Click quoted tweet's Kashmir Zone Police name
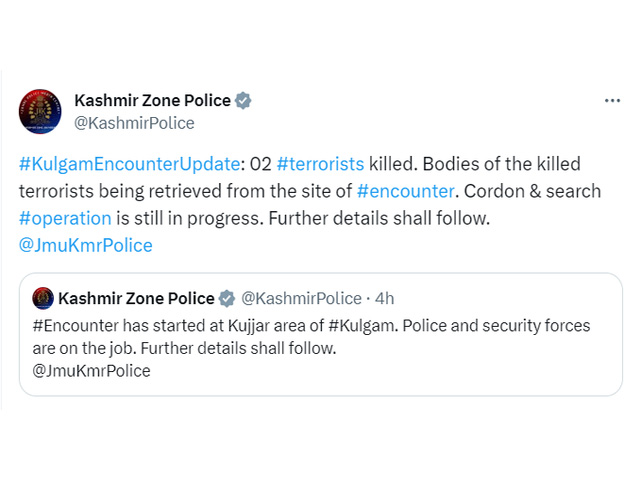 [136, 298]
